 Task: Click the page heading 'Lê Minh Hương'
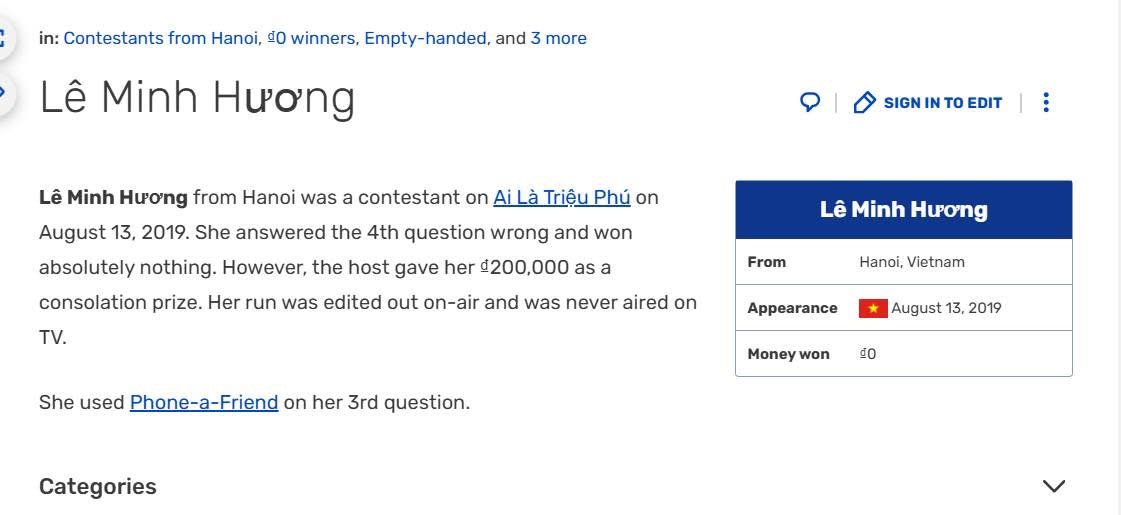pos(197,97)
